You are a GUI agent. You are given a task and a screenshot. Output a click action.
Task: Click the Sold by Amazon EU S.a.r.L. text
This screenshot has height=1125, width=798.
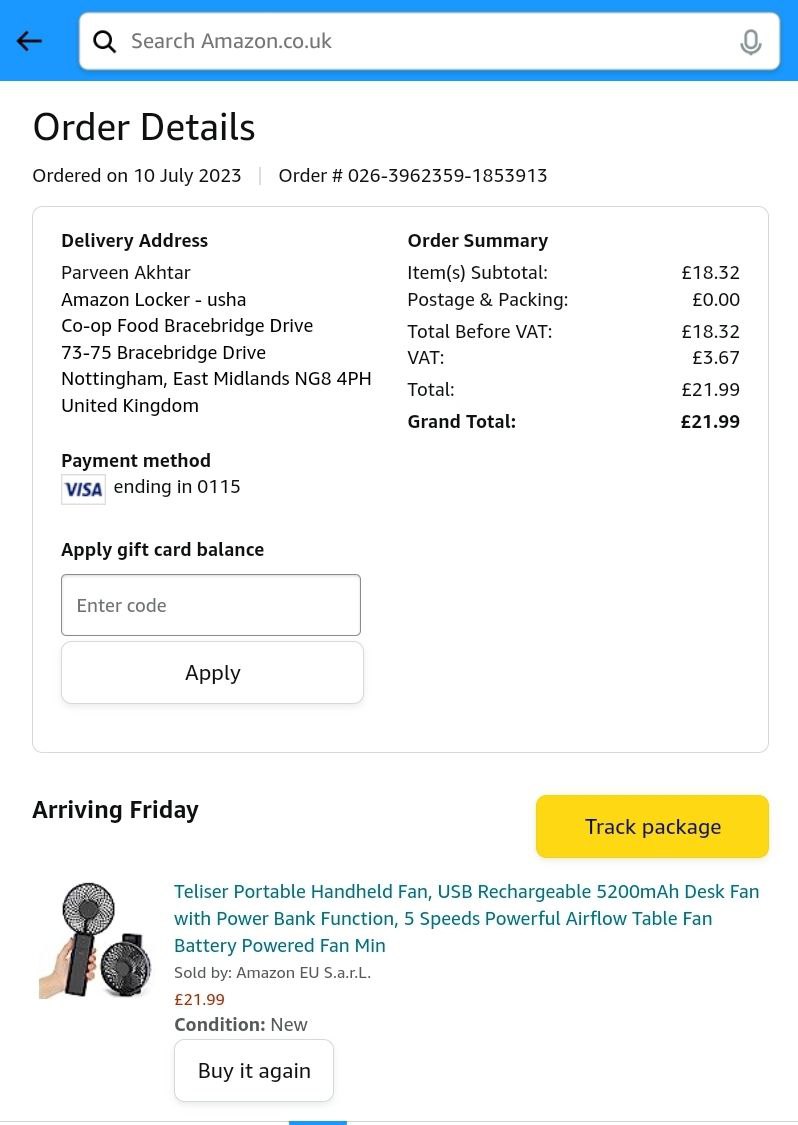pyautogui.click(x=272, y=972)
